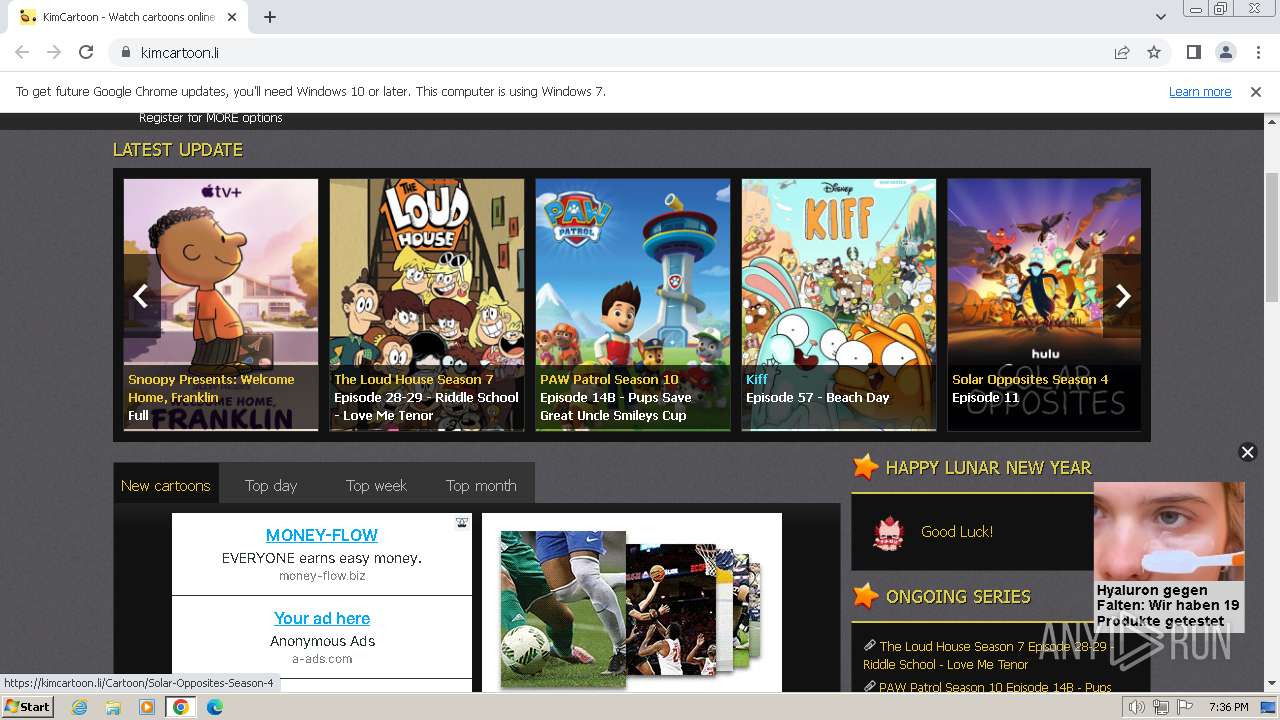Click the Good Luck! text
Image resolution: width=1280 pixels, height=720 pixels.
tap(957, 532)
